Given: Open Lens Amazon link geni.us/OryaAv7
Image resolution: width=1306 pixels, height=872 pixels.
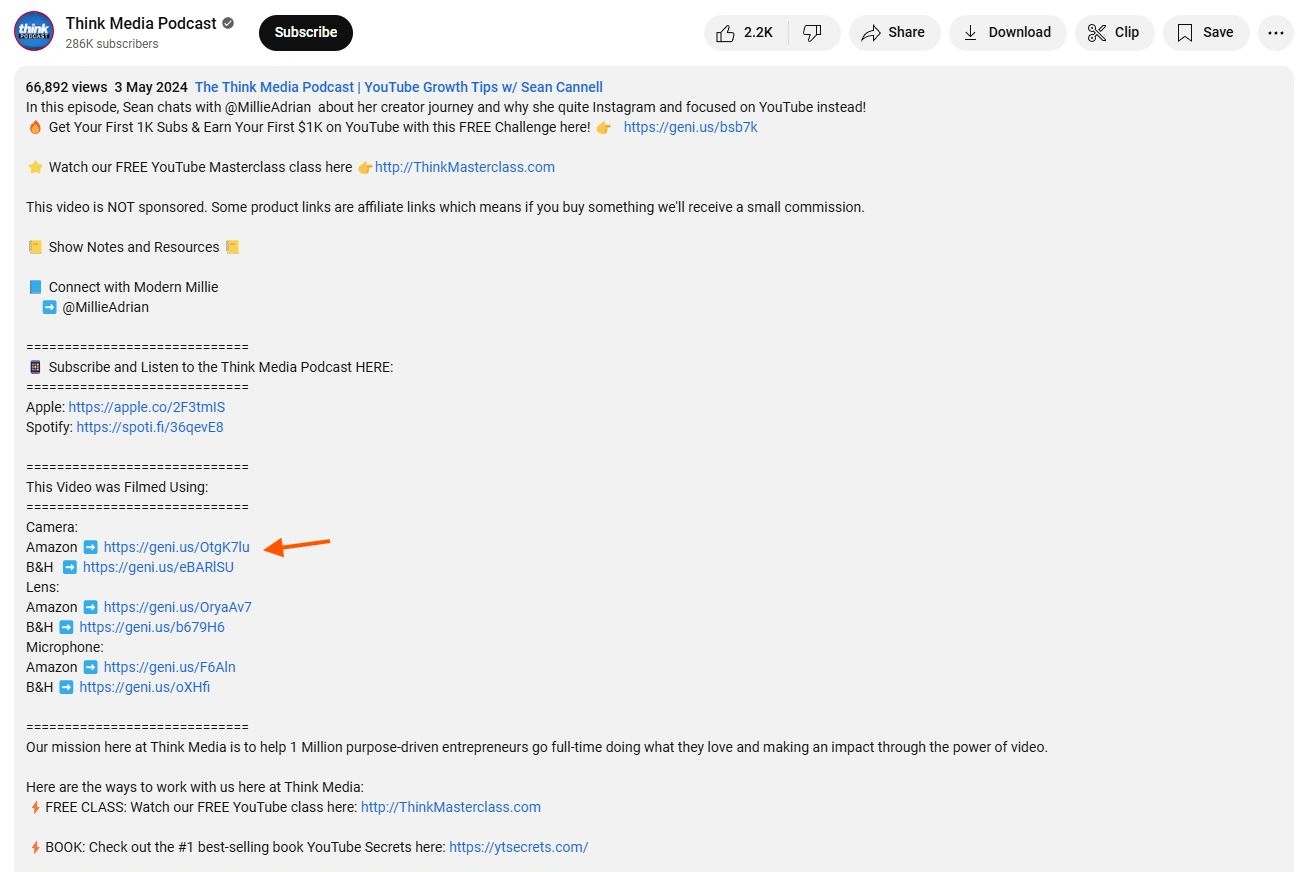Looking at the screenshot, I should click(178, 607).
